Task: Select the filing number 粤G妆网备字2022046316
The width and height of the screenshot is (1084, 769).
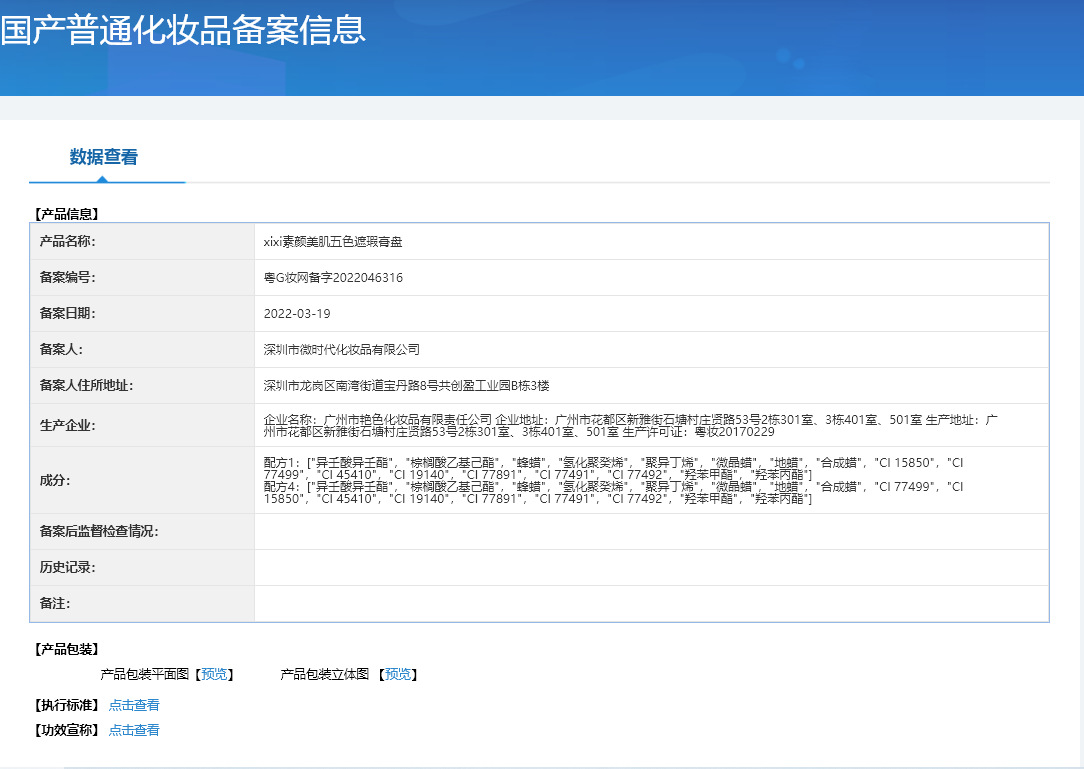Action: (333, 278)
